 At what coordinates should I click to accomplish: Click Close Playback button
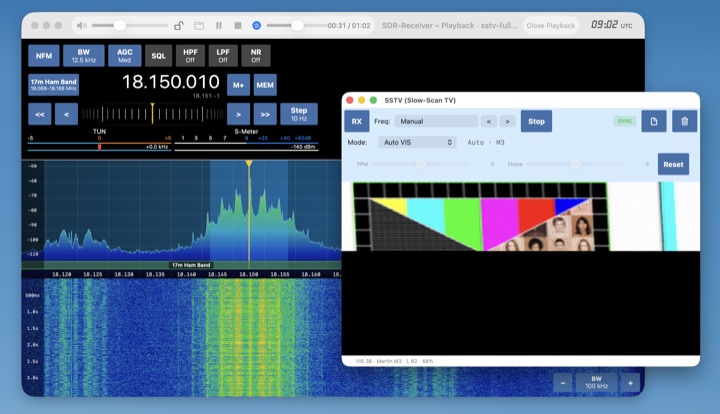(551, 26)
